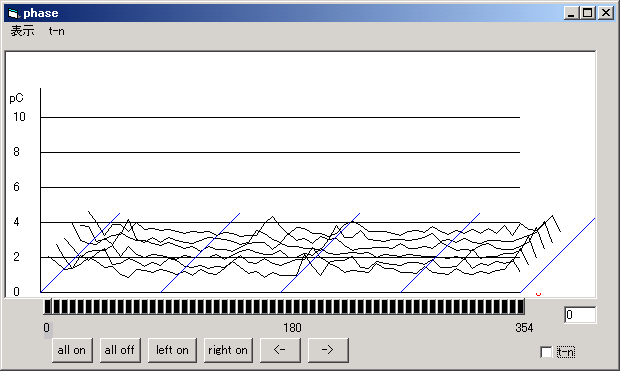Image resolution: width=620 pixels, height=371 pixels.
Task: Minimize the phase window
Action: click(571, 13)
